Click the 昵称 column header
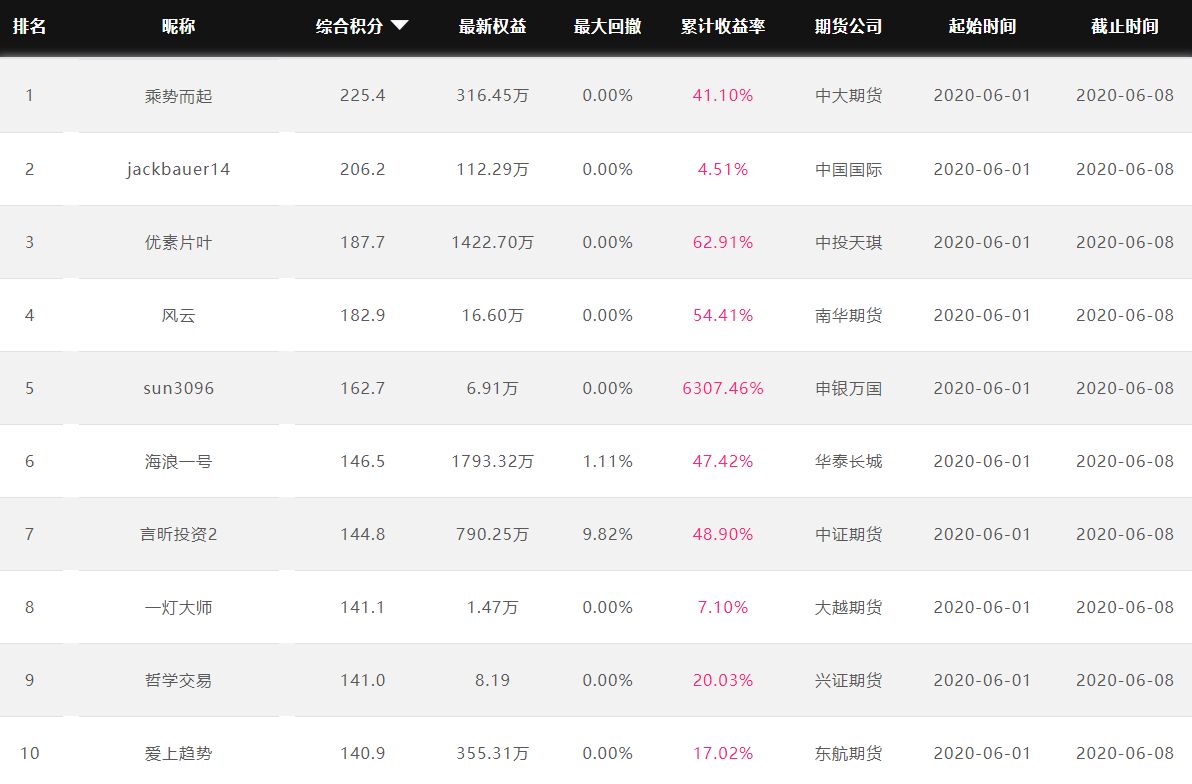The image size is (1192, 784). coord(179,27)
